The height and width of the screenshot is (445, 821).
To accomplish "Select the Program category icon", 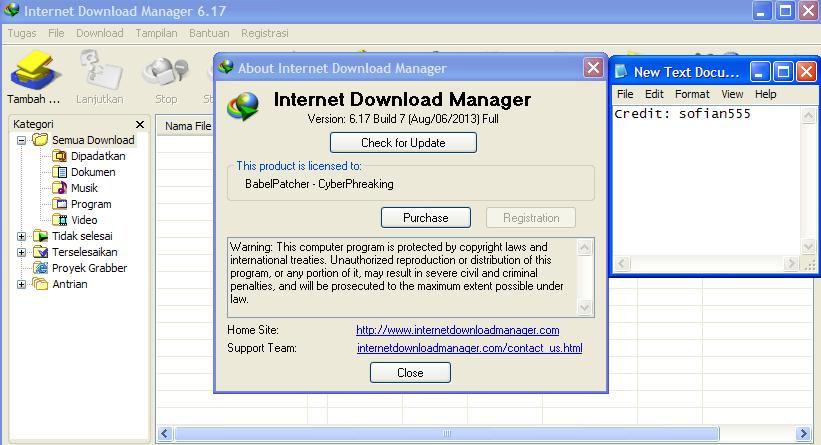I will coord(60,204).
